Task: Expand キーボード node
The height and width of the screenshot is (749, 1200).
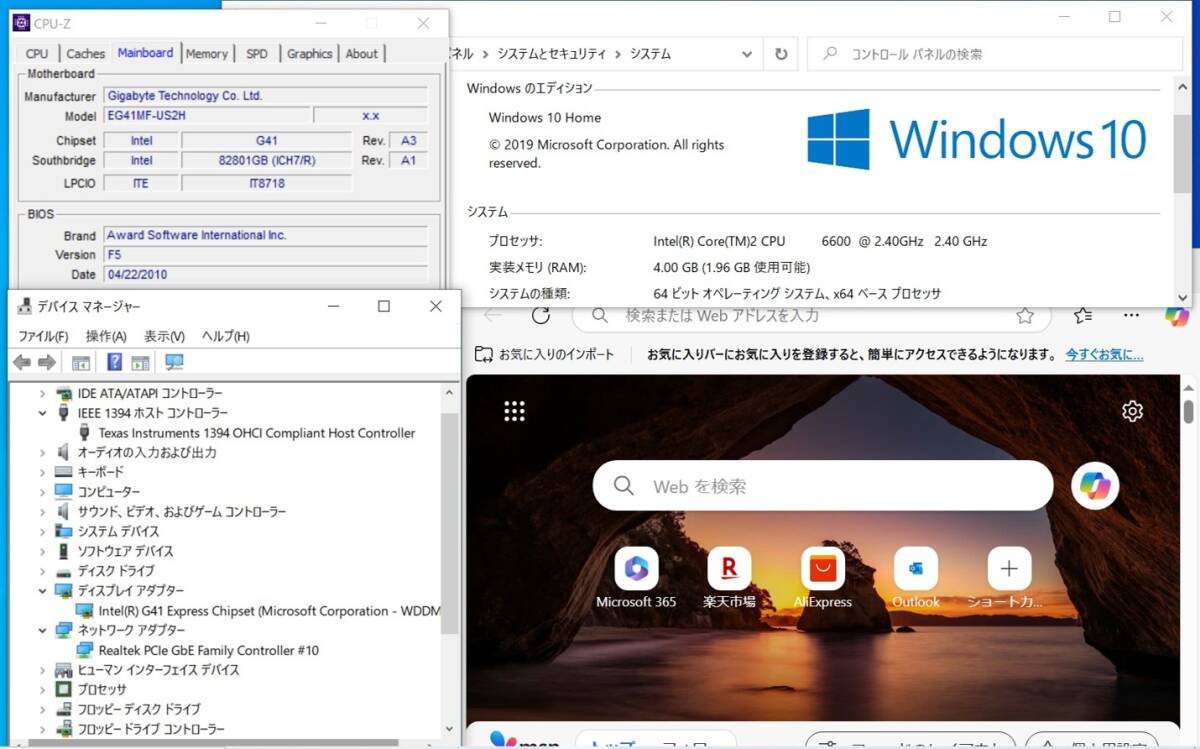Action: click(42, 472)
